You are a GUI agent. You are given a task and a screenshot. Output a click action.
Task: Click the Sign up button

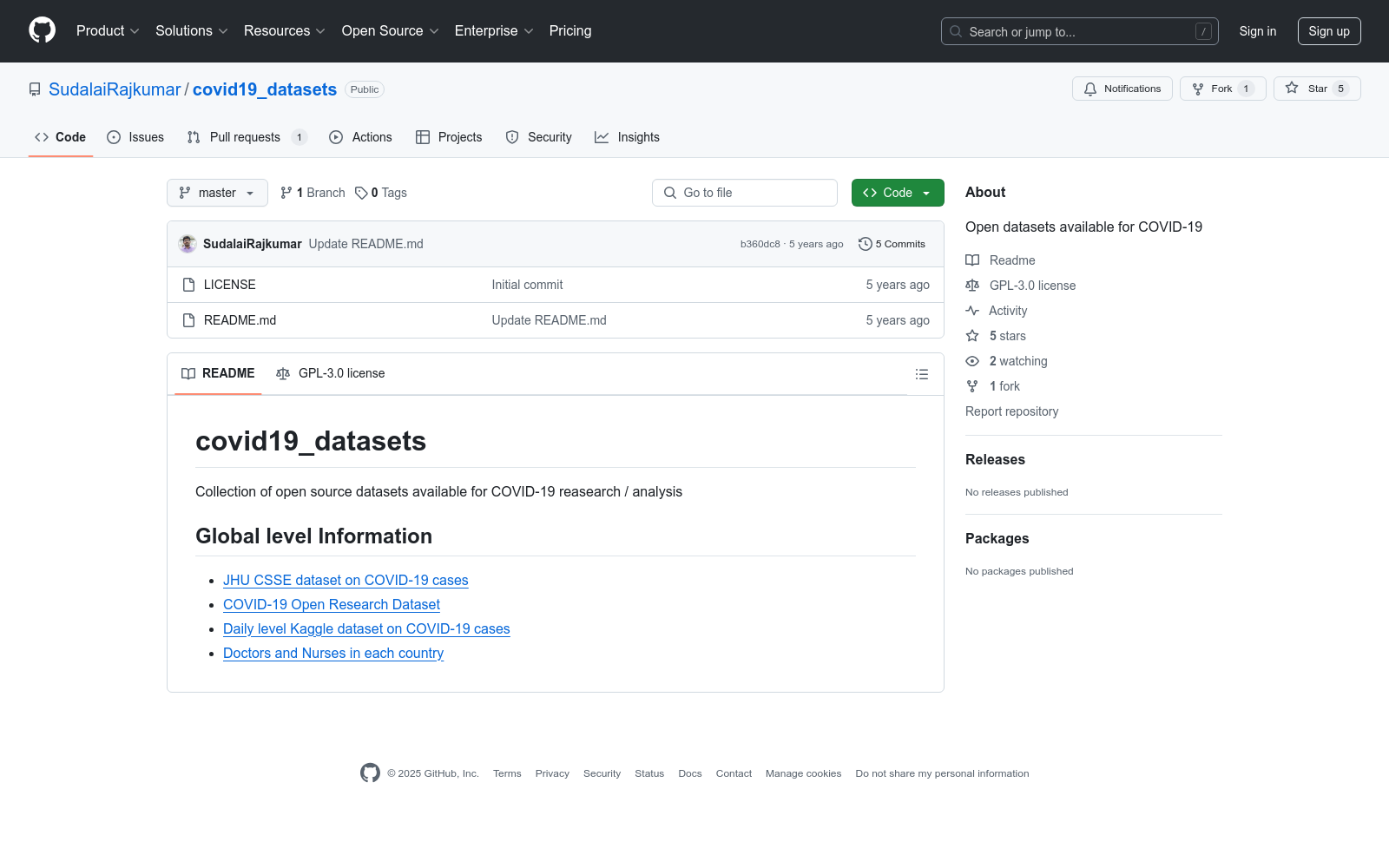pos(1329,31)
